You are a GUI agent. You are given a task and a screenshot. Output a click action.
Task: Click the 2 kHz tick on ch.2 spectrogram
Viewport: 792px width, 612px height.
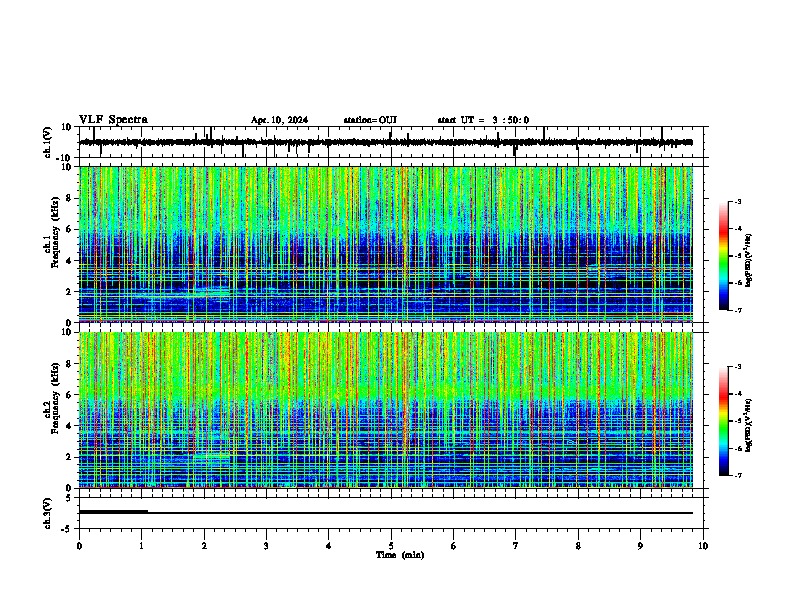click(x=70, y=457)
